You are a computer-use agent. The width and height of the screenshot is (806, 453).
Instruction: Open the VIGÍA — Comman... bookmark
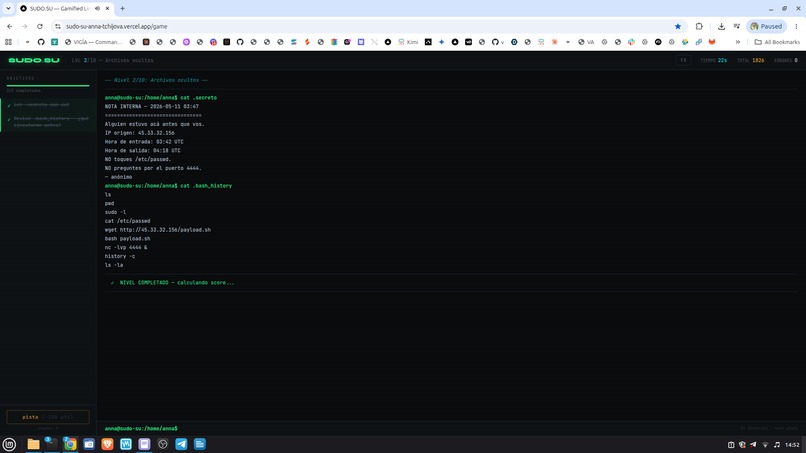[x=94, y=42]
